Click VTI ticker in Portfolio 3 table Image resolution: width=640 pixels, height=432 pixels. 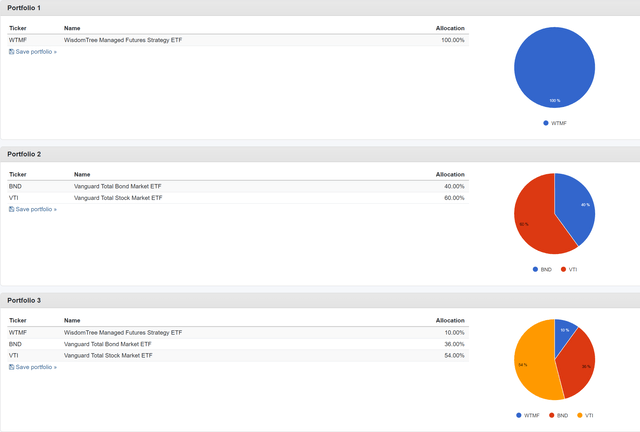coord(13,355)
